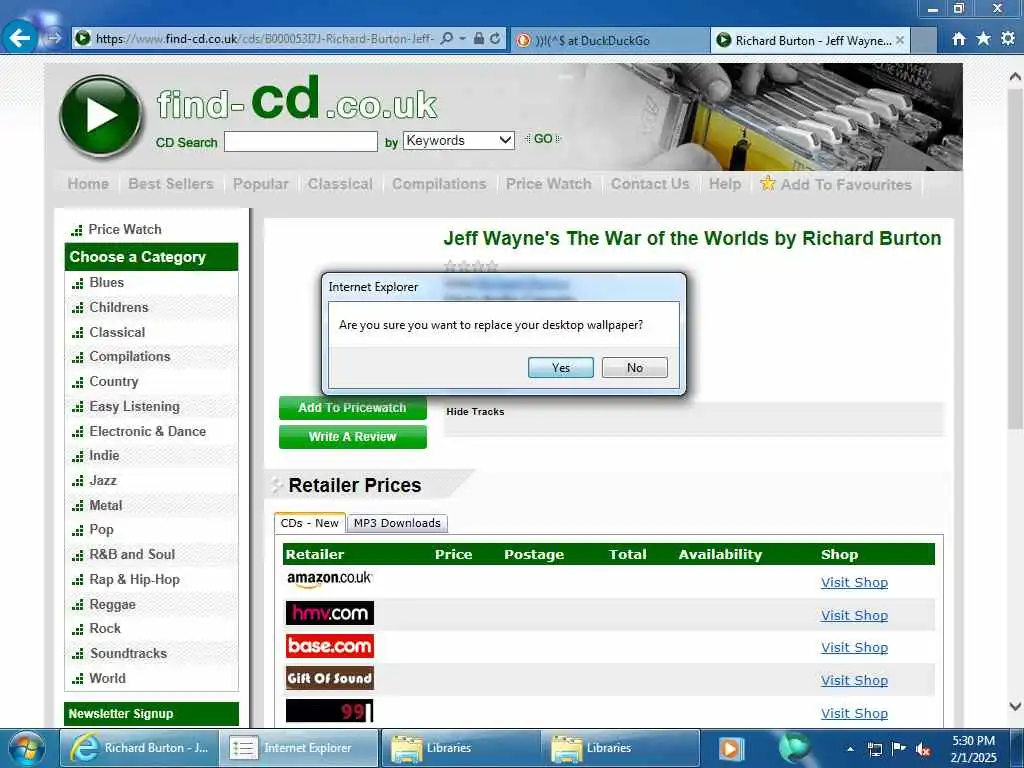Viewport: 1024px width, 768px height.
Task: Close the Richard Burton tab
Action: 900,40
